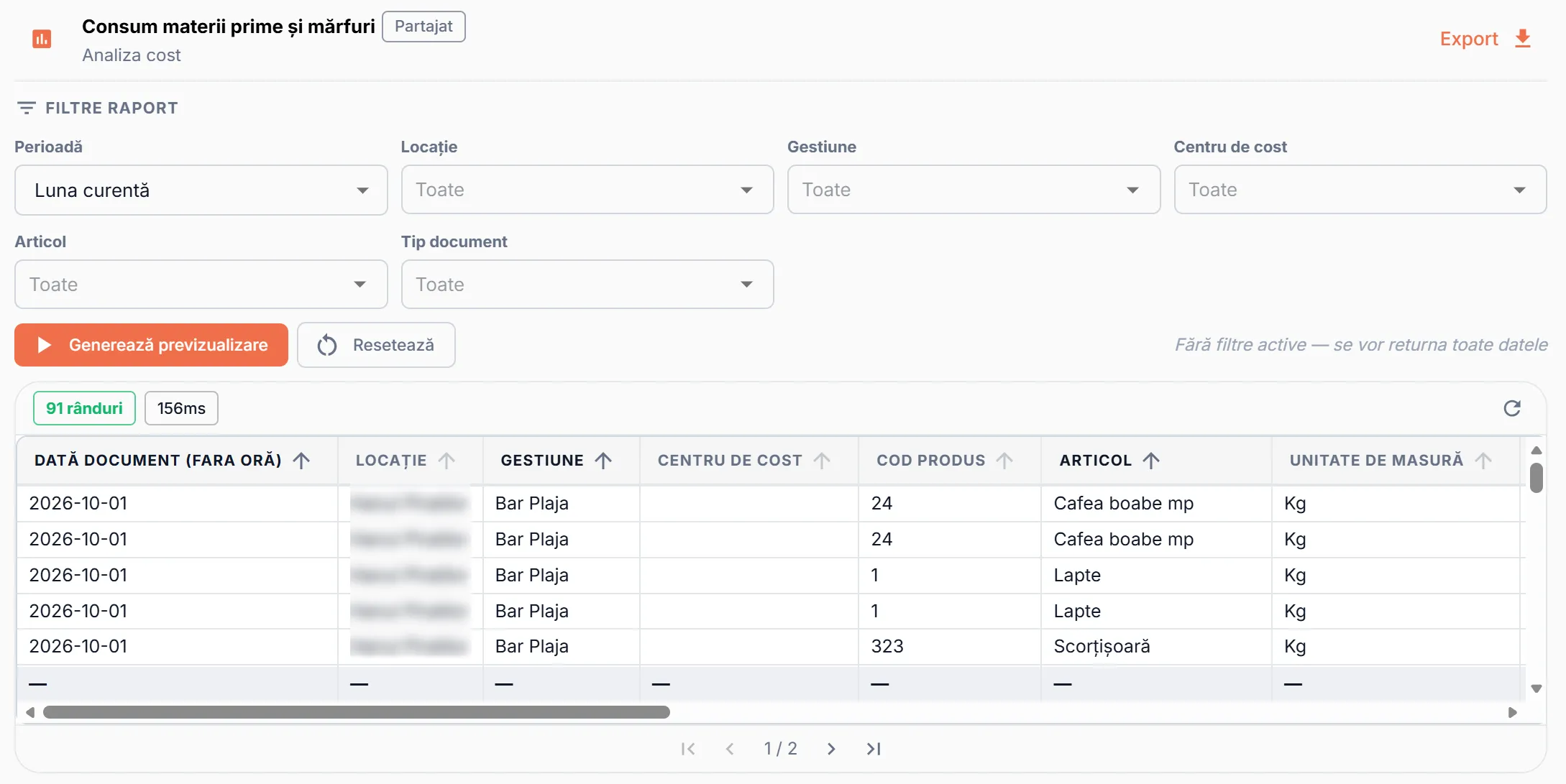This screenshot has width=1566, height=784.
Task: Sort by Dată document column arrow
Action: [x=302, y=461]
